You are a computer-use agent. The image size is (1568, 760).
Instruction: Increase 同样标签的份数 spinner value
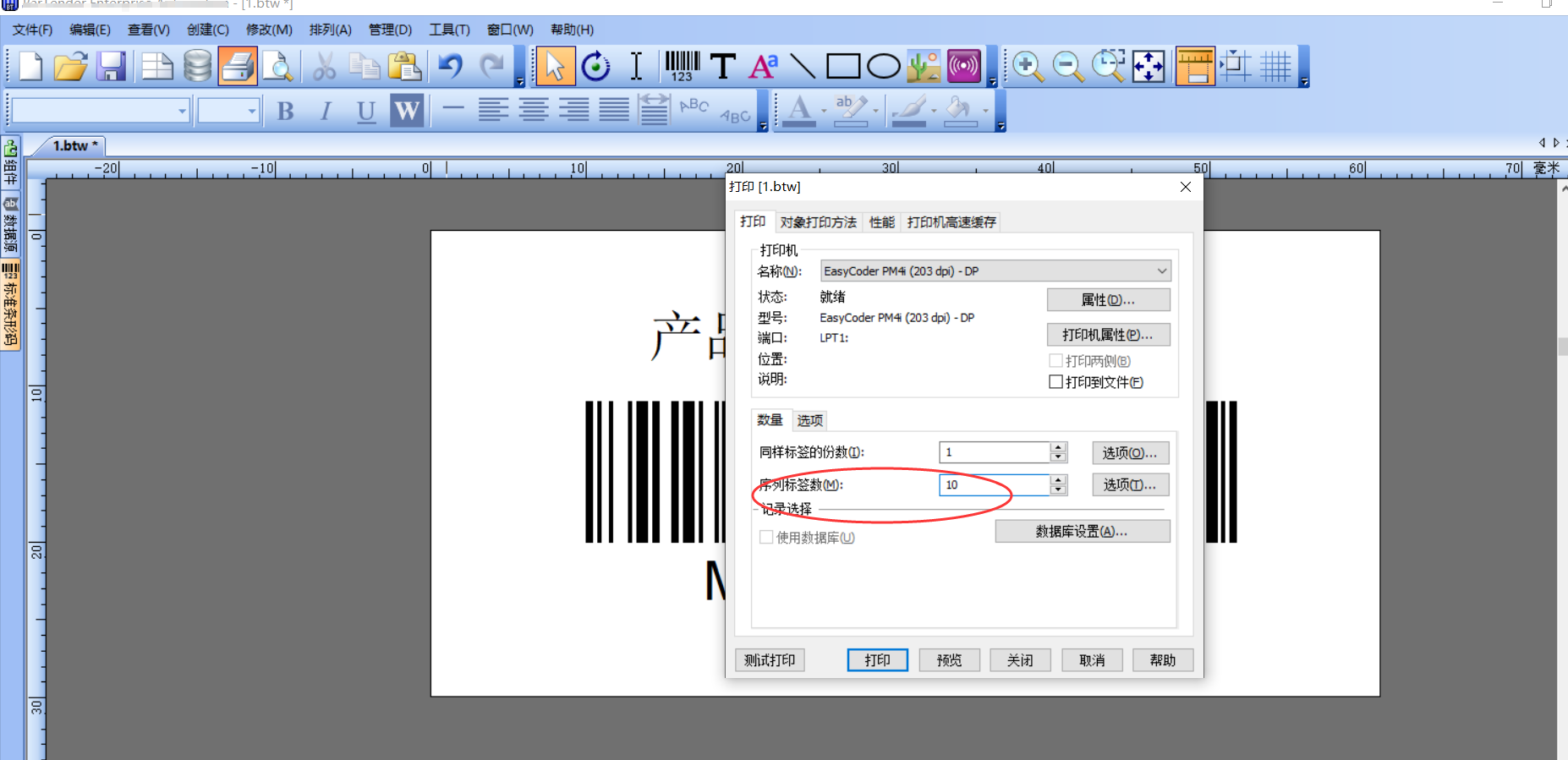click(1058, 447)
